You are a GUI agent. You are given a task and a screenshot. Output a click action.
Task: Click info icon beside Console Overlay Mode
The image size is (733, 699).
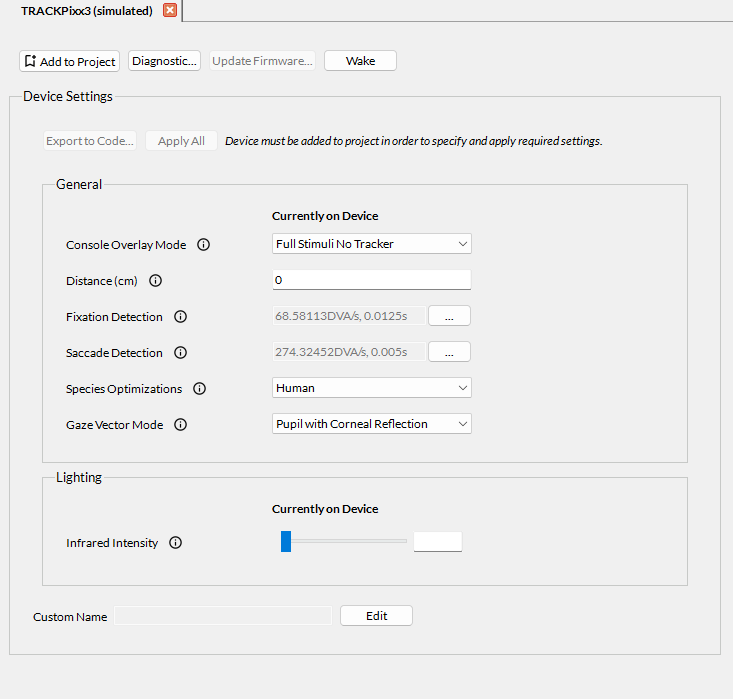[x=203, y=245]
